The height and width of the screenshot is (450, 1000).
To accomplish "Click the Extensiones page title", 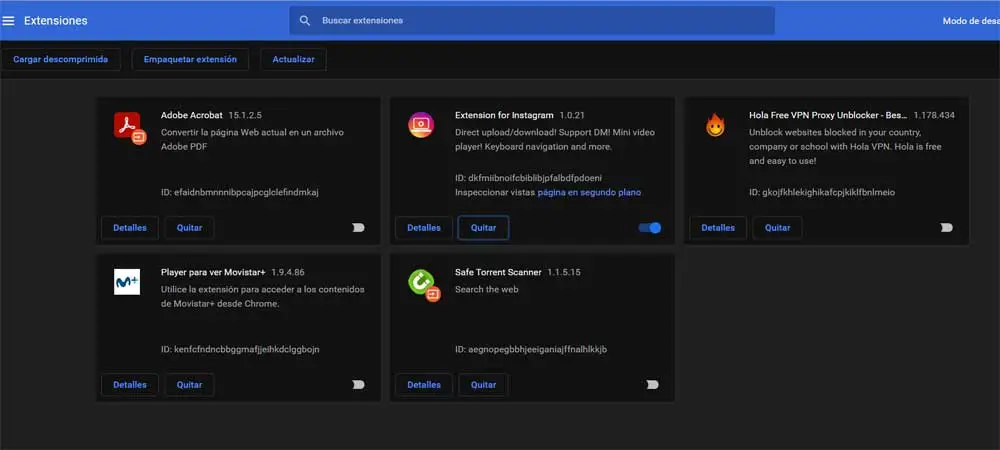I will pos(55,20).
